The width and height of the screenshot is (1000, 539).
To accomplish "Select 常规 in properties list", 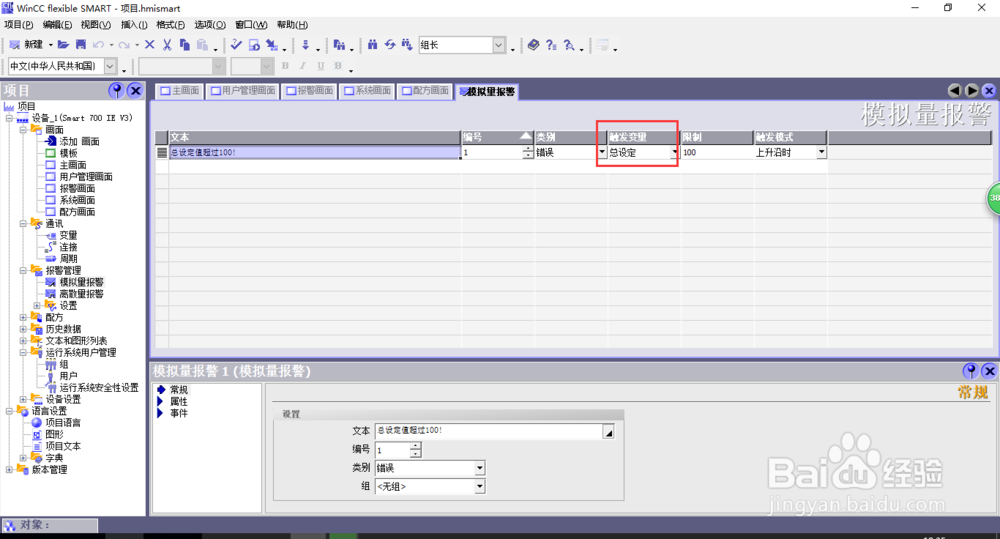I will (179, 390).
